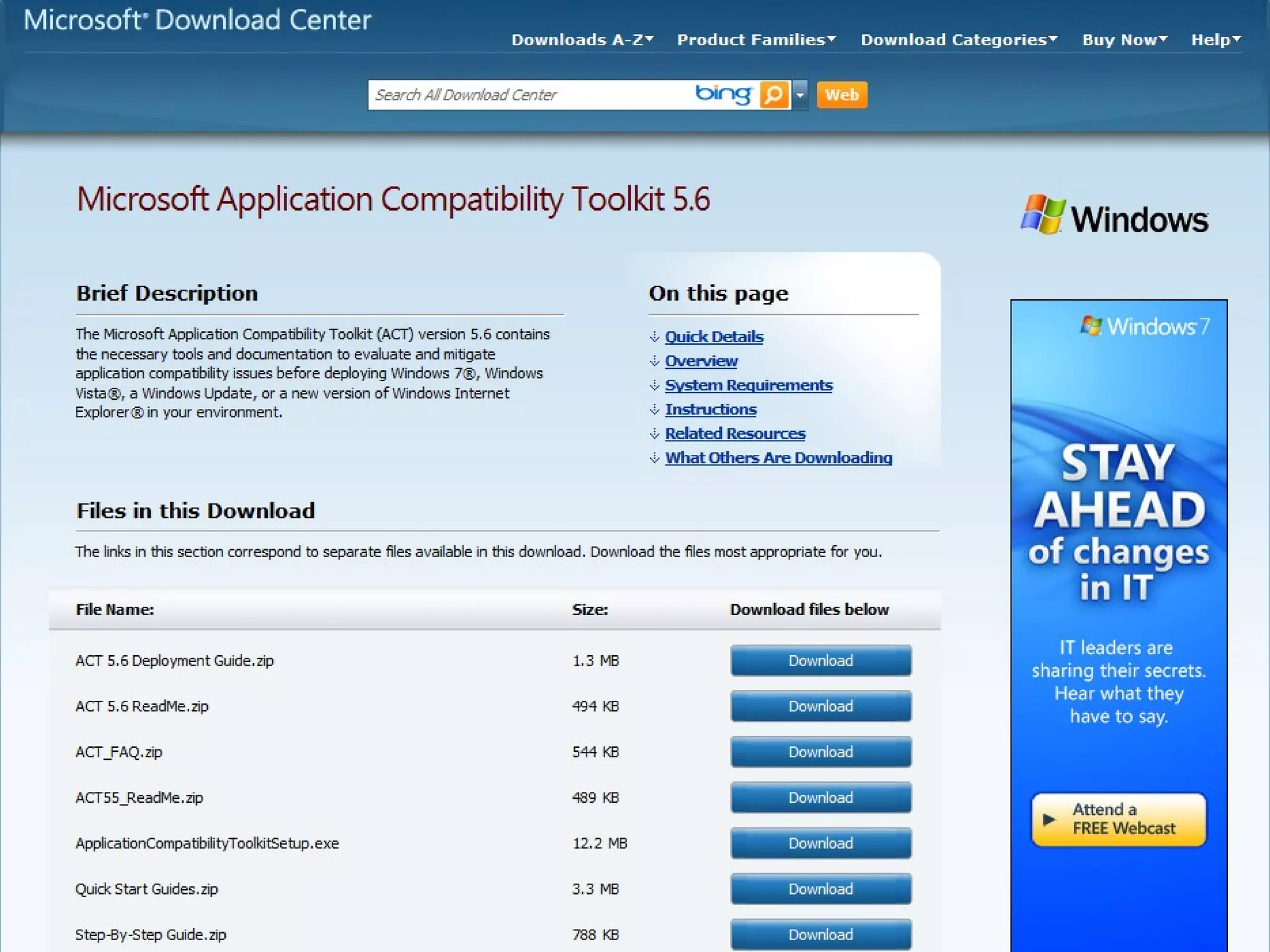Click the Brief Description heading
The width and height of the screenshot is (1270, 952).
coord(167,293)
